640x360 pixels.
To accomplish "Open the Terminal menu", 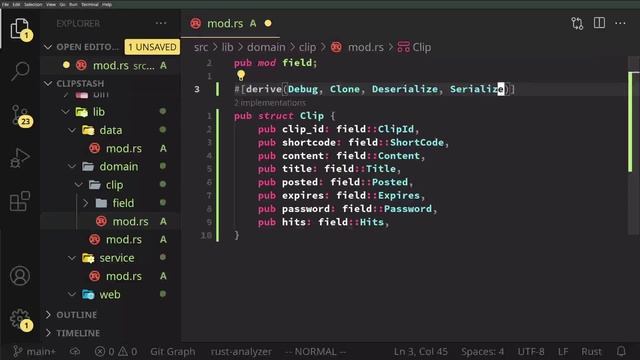I will coord(90,4).
